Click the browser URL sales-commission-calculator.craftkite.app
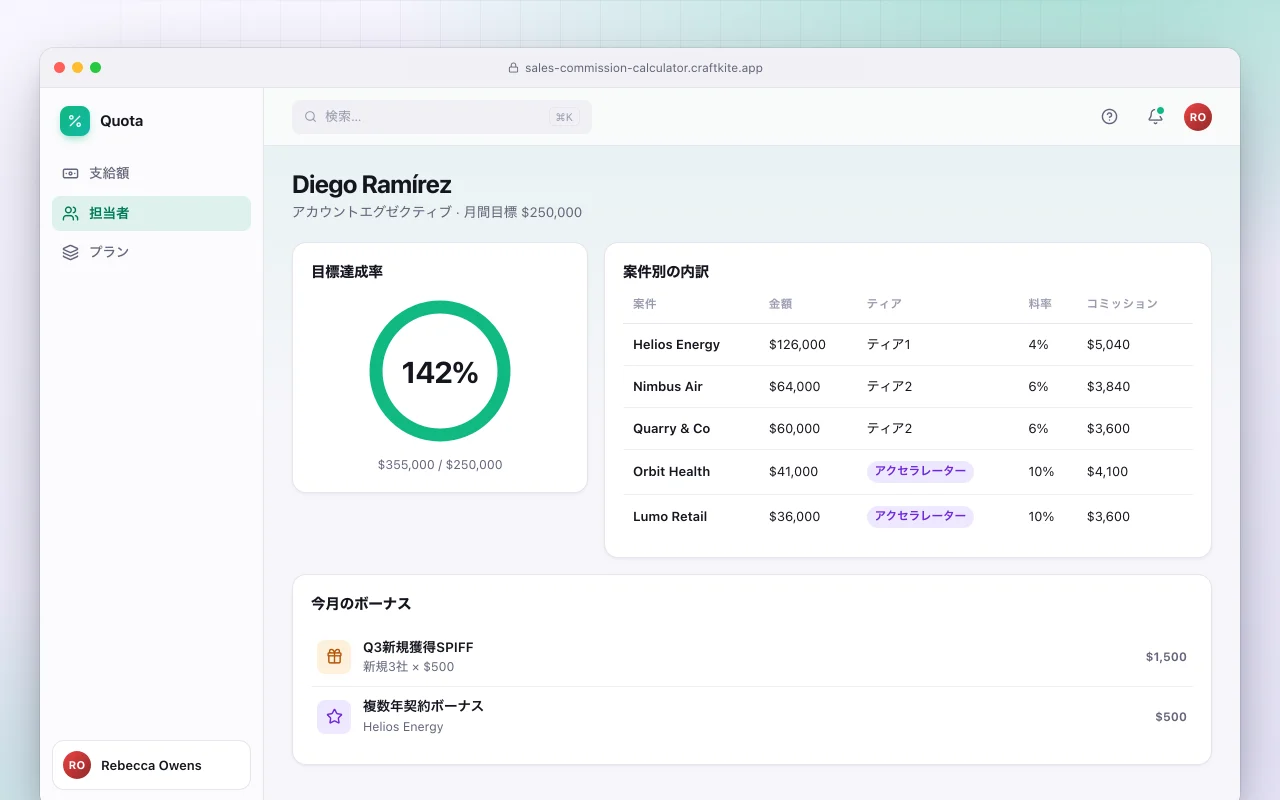The height and width of the screenshot is (800, 1280). point(644,68)
